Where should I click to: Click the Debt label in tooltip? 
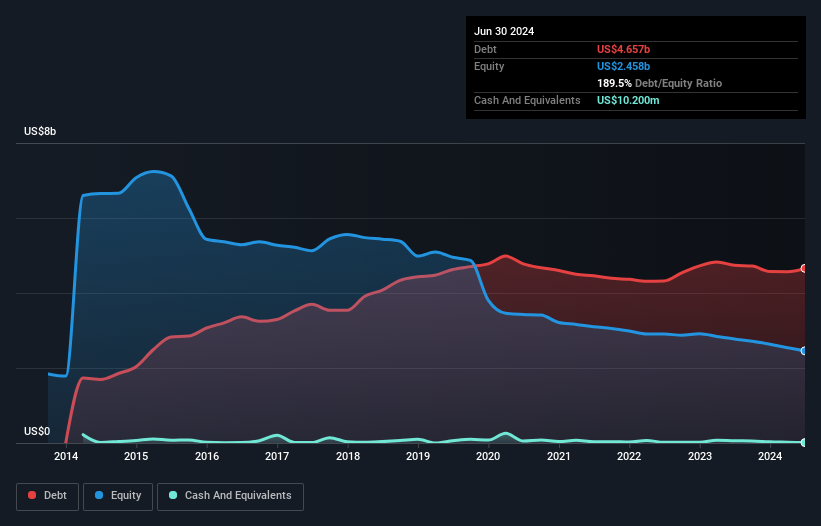point(485,49)
